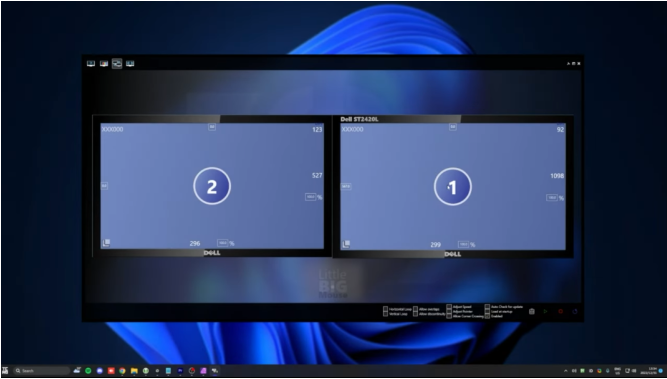667x379 pixels.
Task: Select the first monitor view icon in the top toolbar
Action: (91, 64)
